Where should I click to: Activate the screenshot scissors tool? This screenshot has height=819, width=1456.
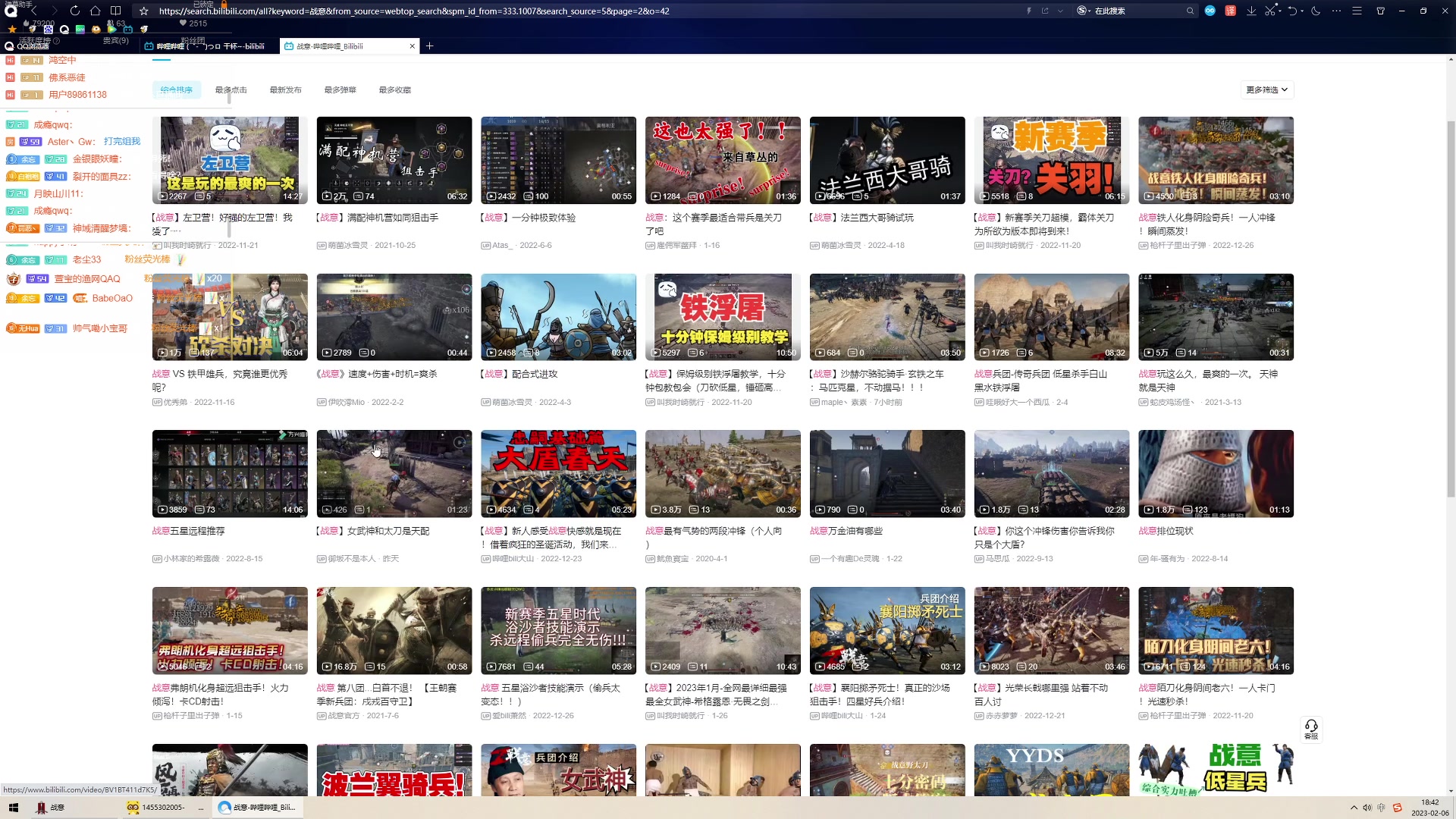1269,11
